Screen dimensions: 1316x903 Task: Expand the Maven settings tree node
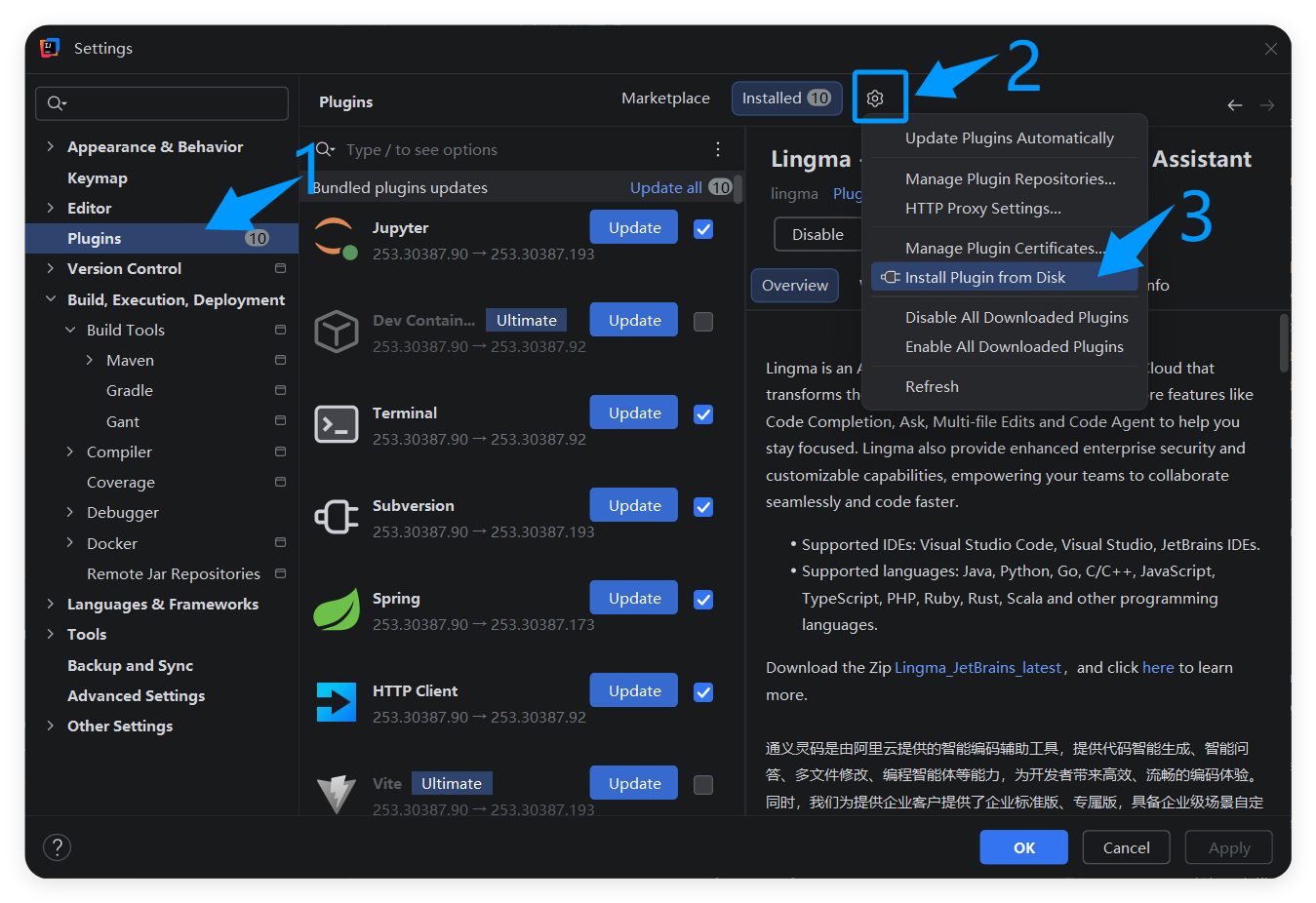pos(90,360)
